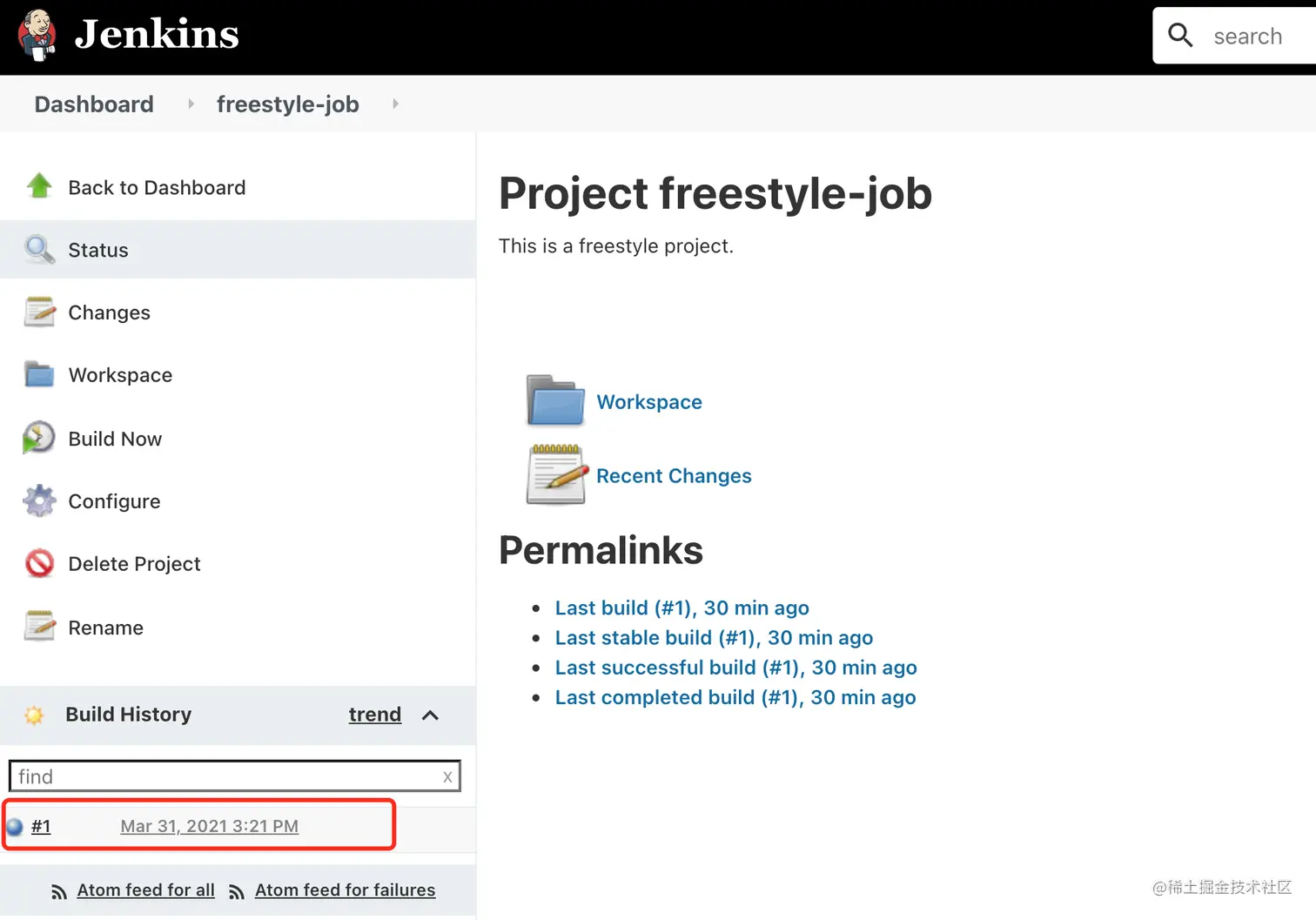This screenshot has width=1316, height=920.
Task: Click the Recent Changes notepad icon
Action: coord(555,475)
